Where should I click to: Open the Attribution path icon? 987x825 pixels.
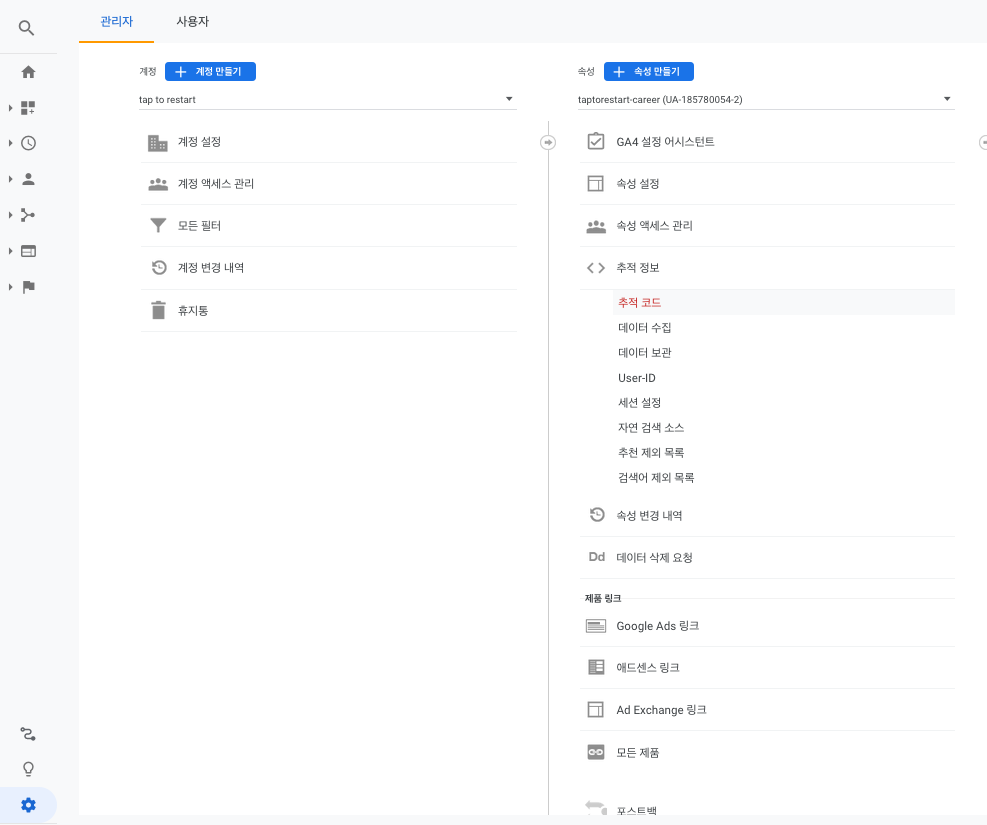click(x=28, y=734)
